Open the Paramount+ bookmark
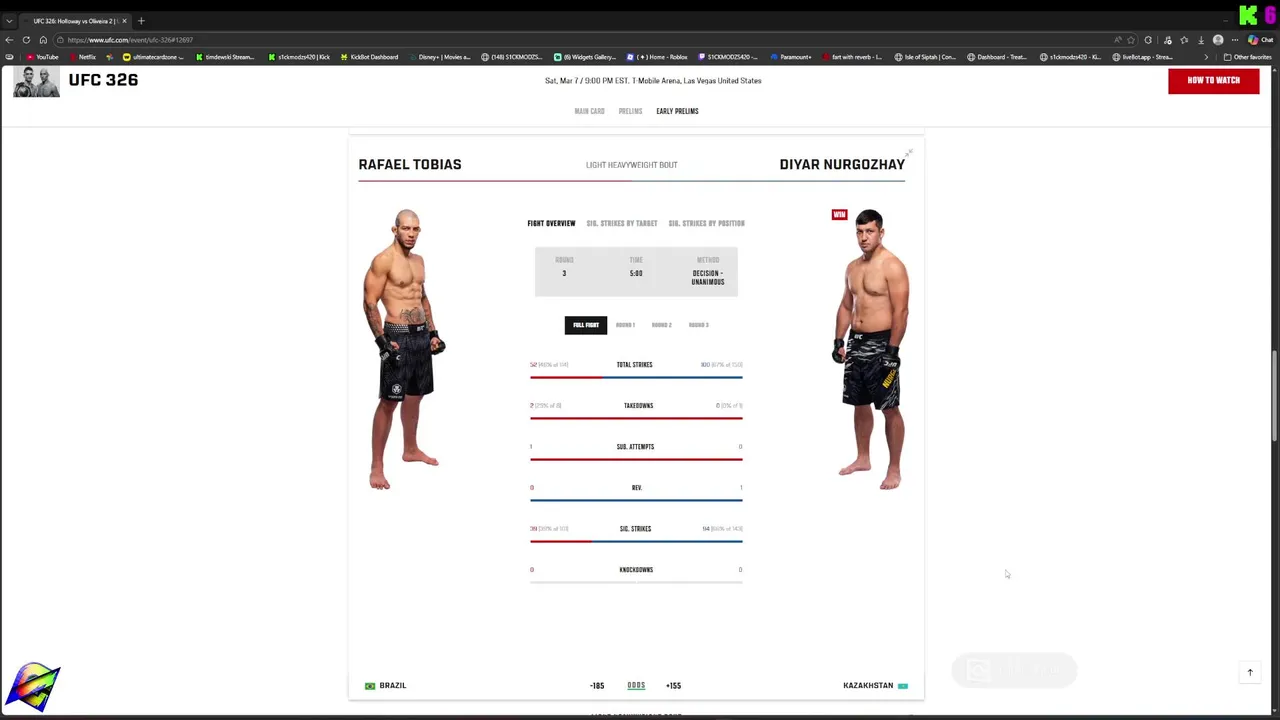Screen dimensions: 1280x720 coord(791,57)
